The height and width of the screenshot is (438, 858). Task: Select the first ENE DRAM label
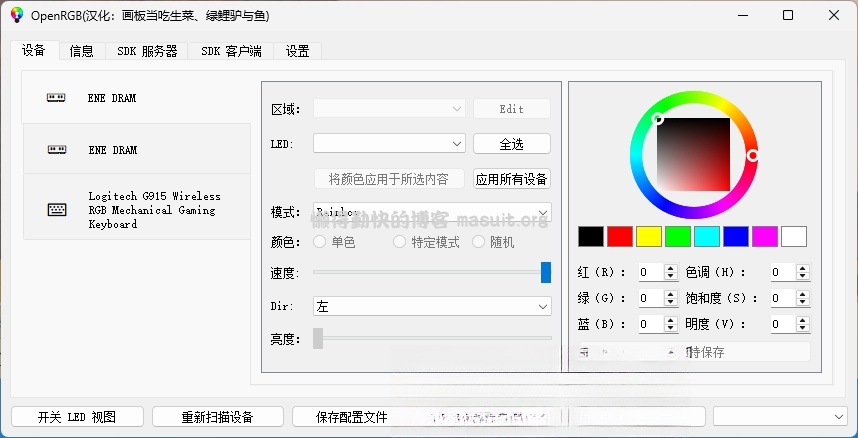[x=112, y=98]
